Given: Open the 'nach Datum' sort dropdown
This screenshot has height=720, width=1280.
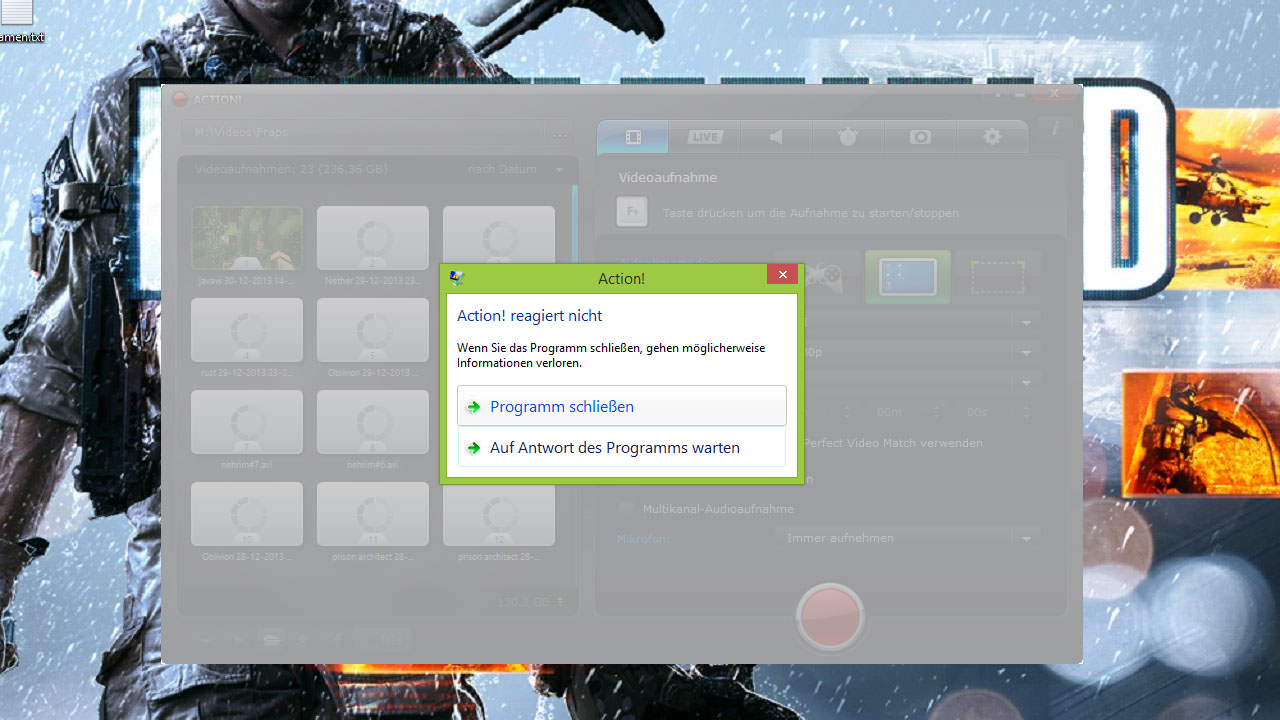Looking at the screenshot, I should 516,169.
